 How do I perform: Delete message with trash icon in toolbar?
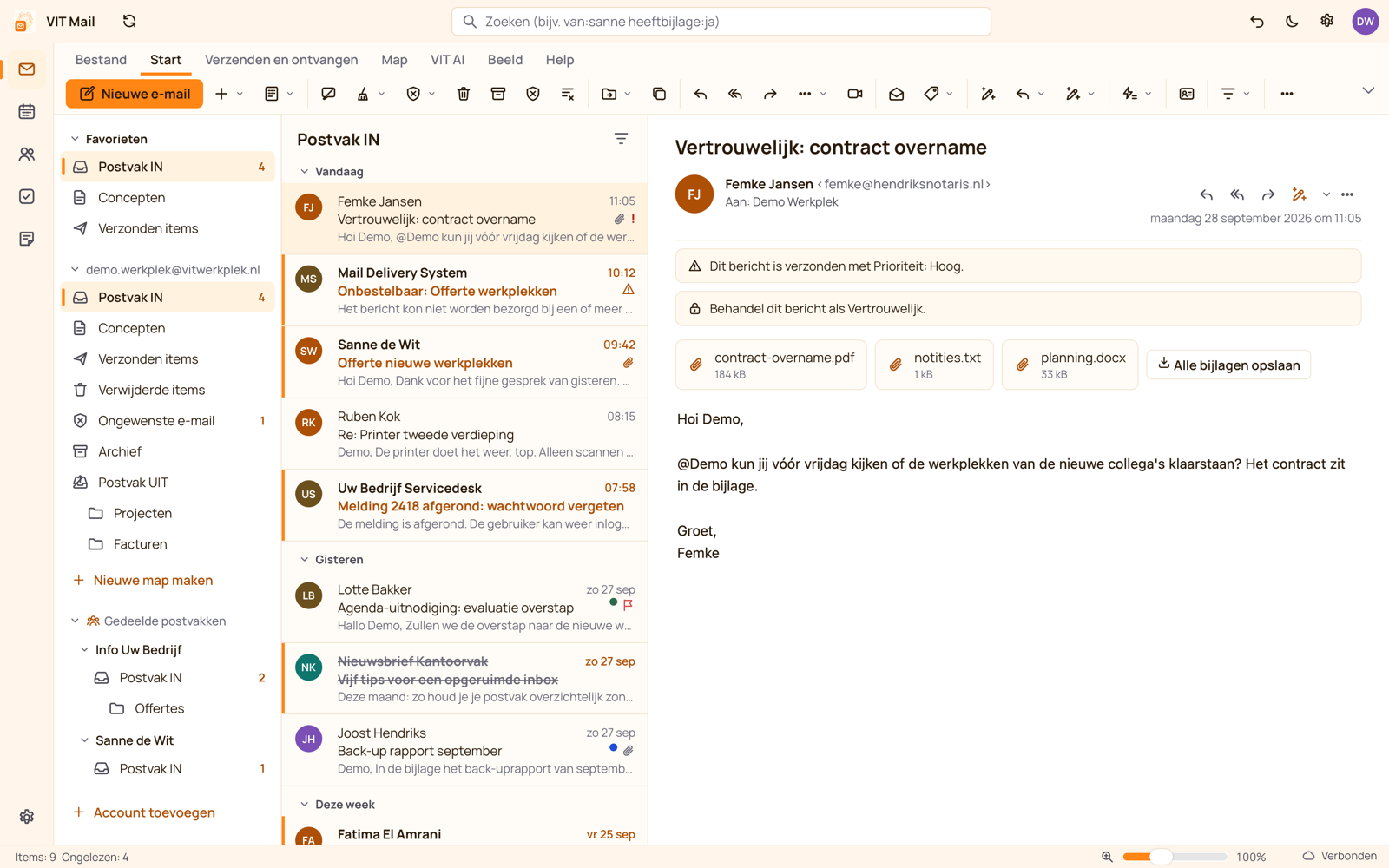point(464,94)
